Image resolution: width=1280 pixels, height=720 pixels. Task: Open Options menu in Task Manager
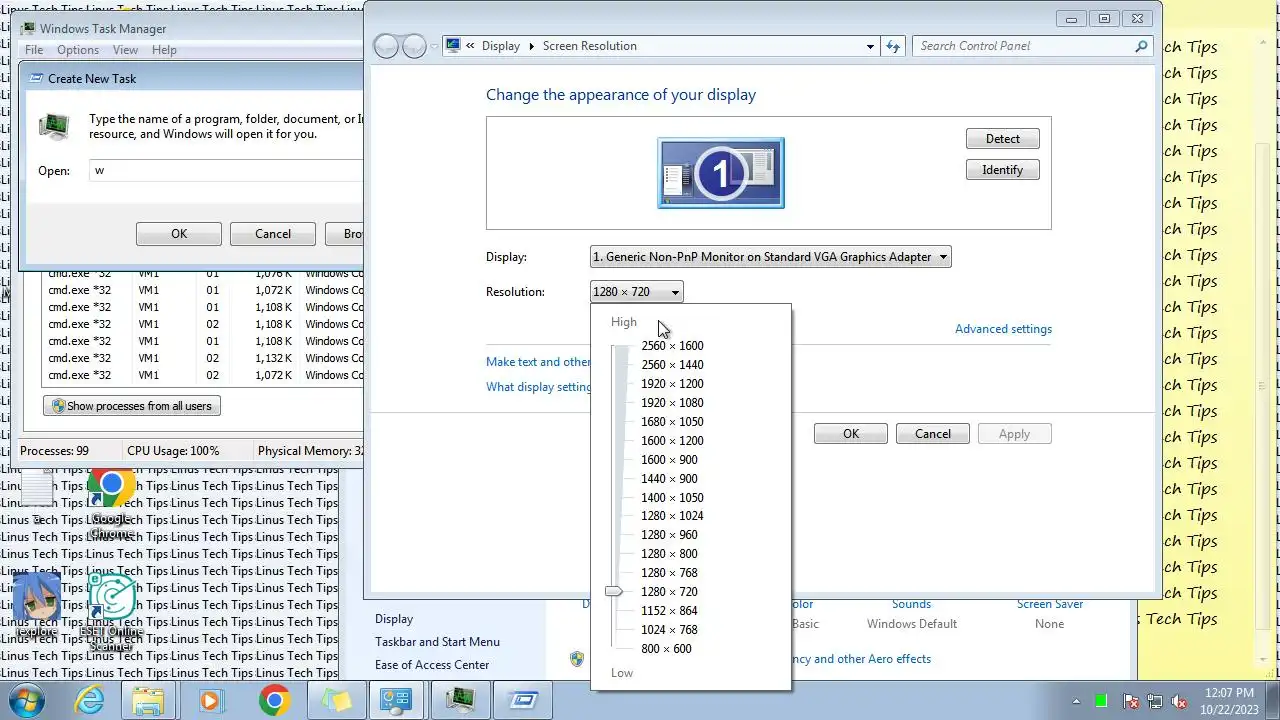(78, 50)
